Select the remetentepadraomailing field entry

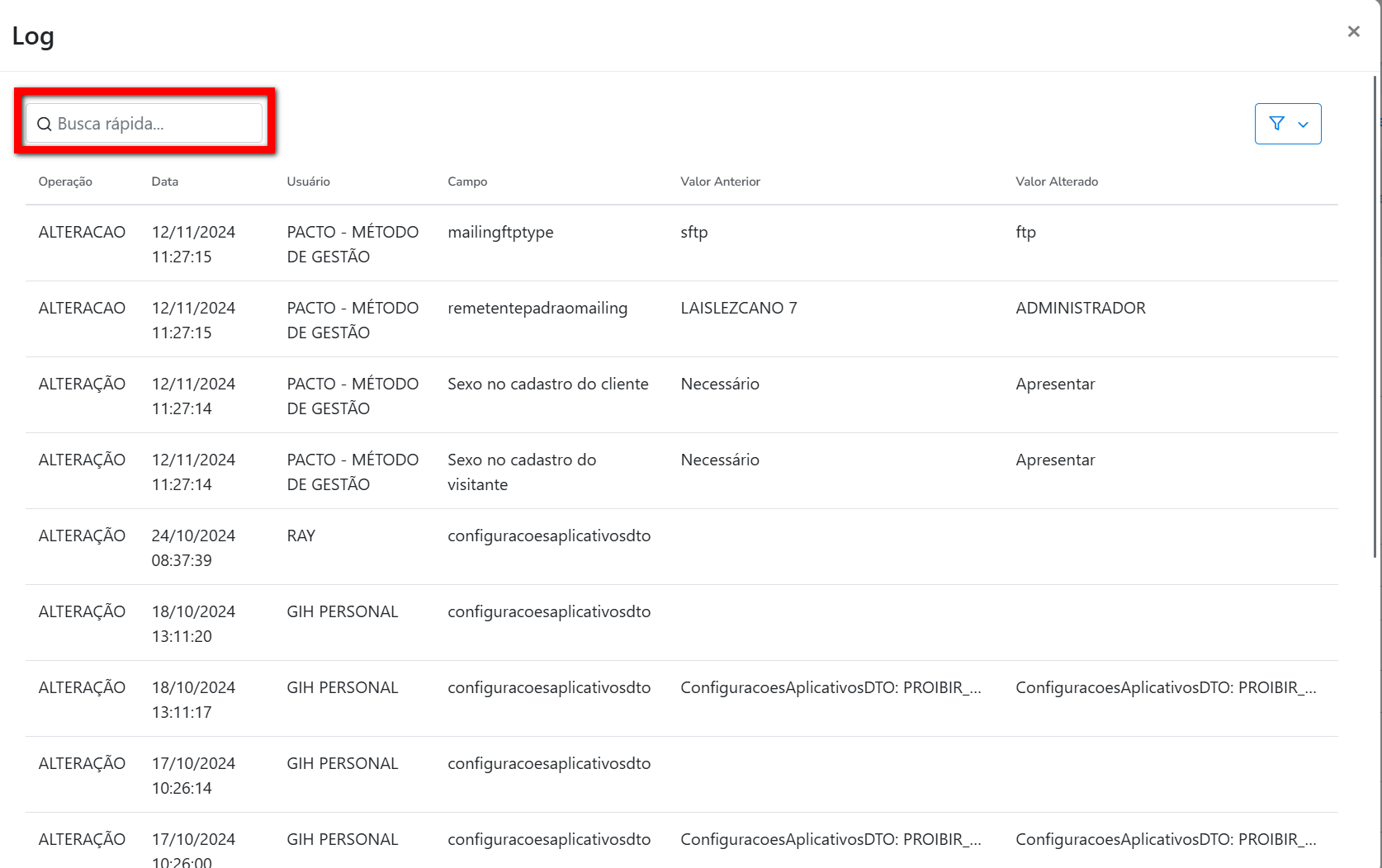tap(537, 309)
